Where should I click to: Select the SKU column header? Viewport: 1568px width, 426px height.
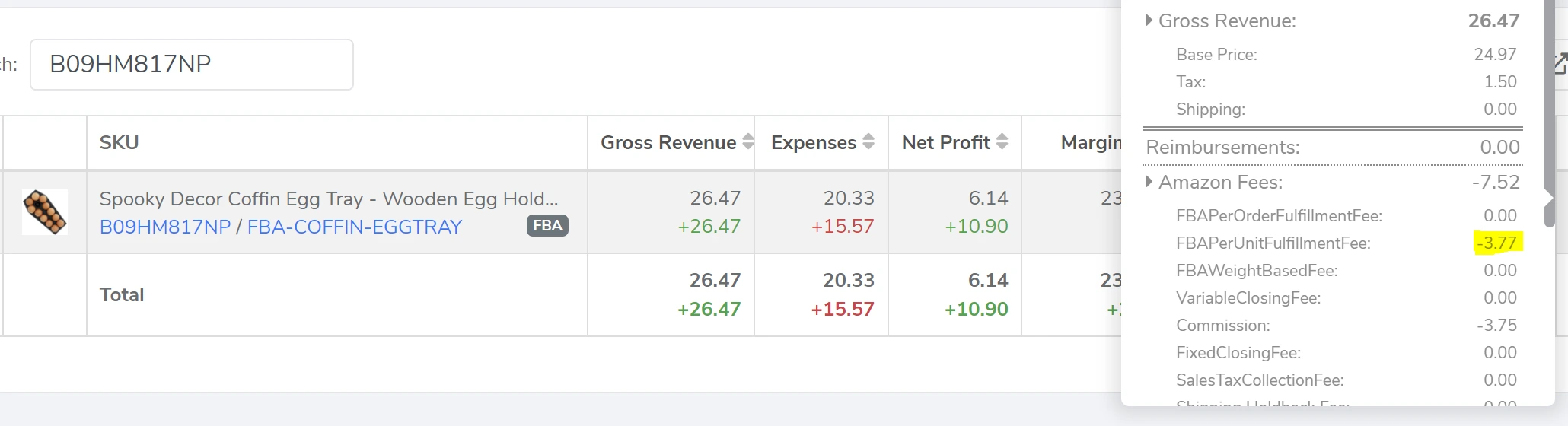tap(120, 143)
